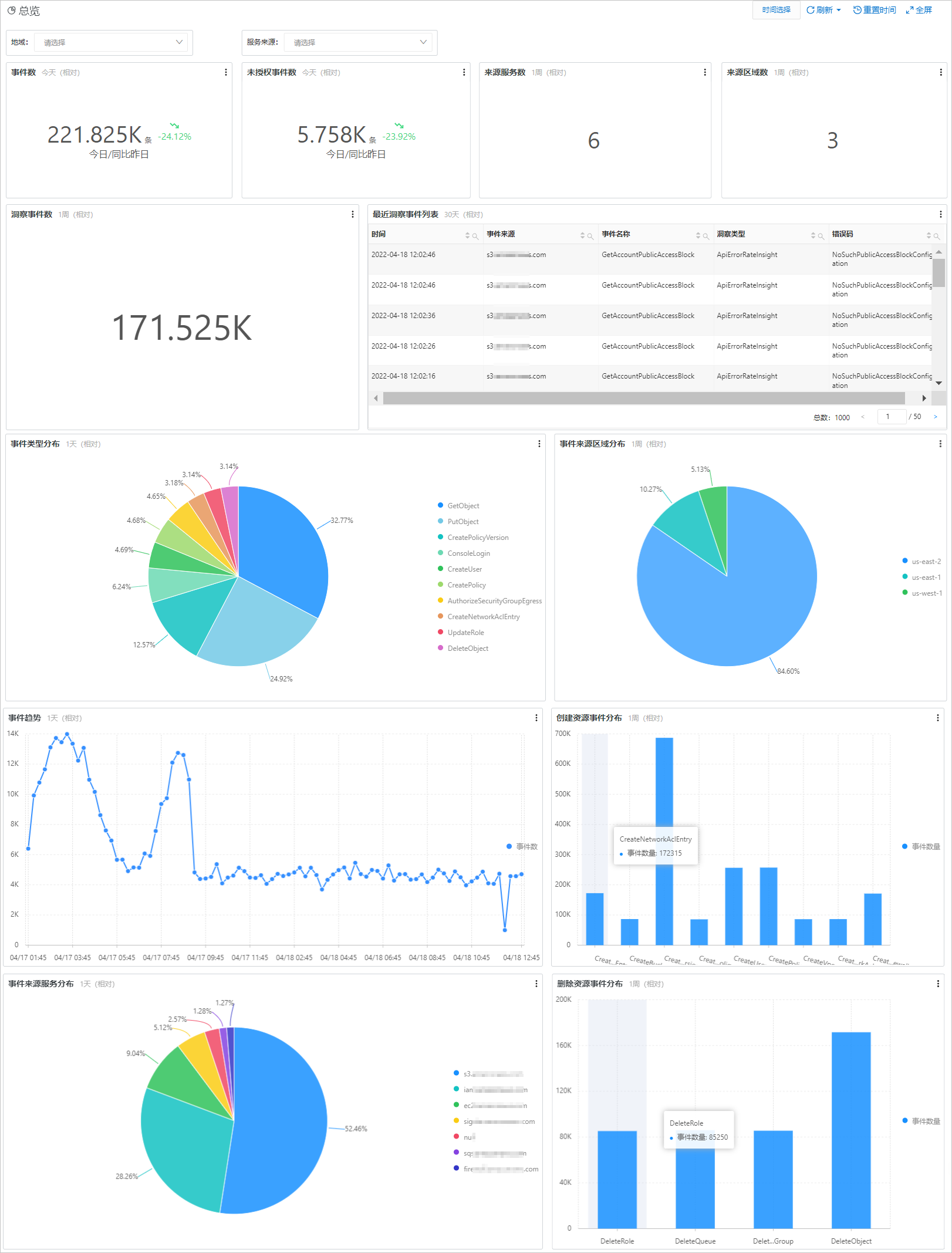Open the kebab menu for the 洞察事件数 panel
The width and height of the screenshot is (952, 1253).
coord(353,214)
